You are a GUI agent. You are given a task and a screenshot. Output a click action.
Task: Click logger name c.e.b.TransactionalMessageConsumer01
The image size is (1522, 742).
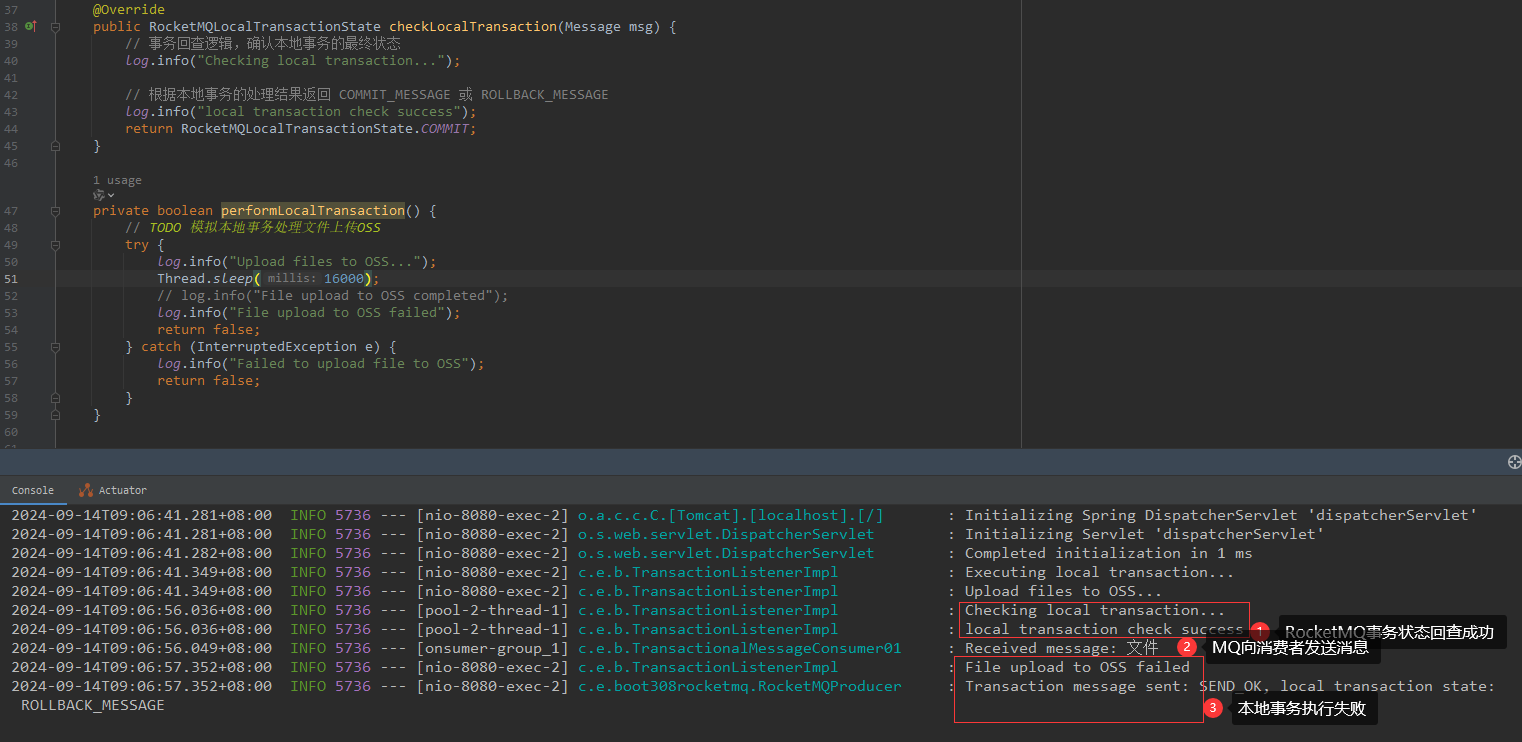point(740,649)
